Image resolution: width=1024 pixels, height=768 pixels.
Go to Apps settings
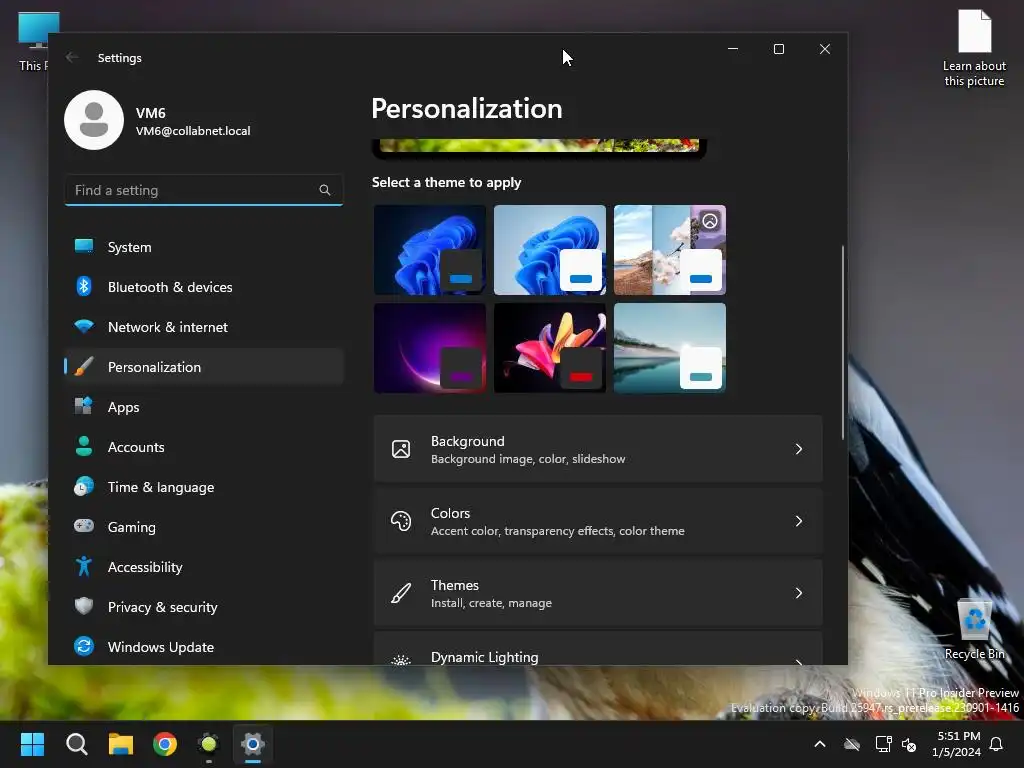point(204,407)
